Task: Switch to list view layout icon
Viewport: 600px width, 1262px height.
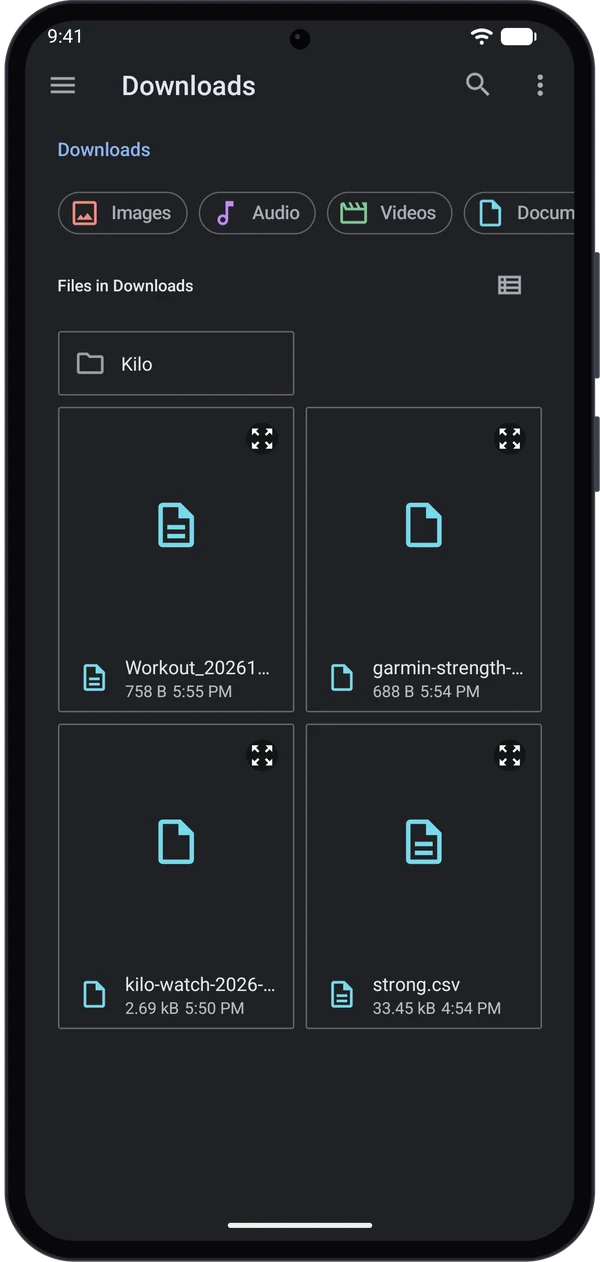Action: (510, 285)
